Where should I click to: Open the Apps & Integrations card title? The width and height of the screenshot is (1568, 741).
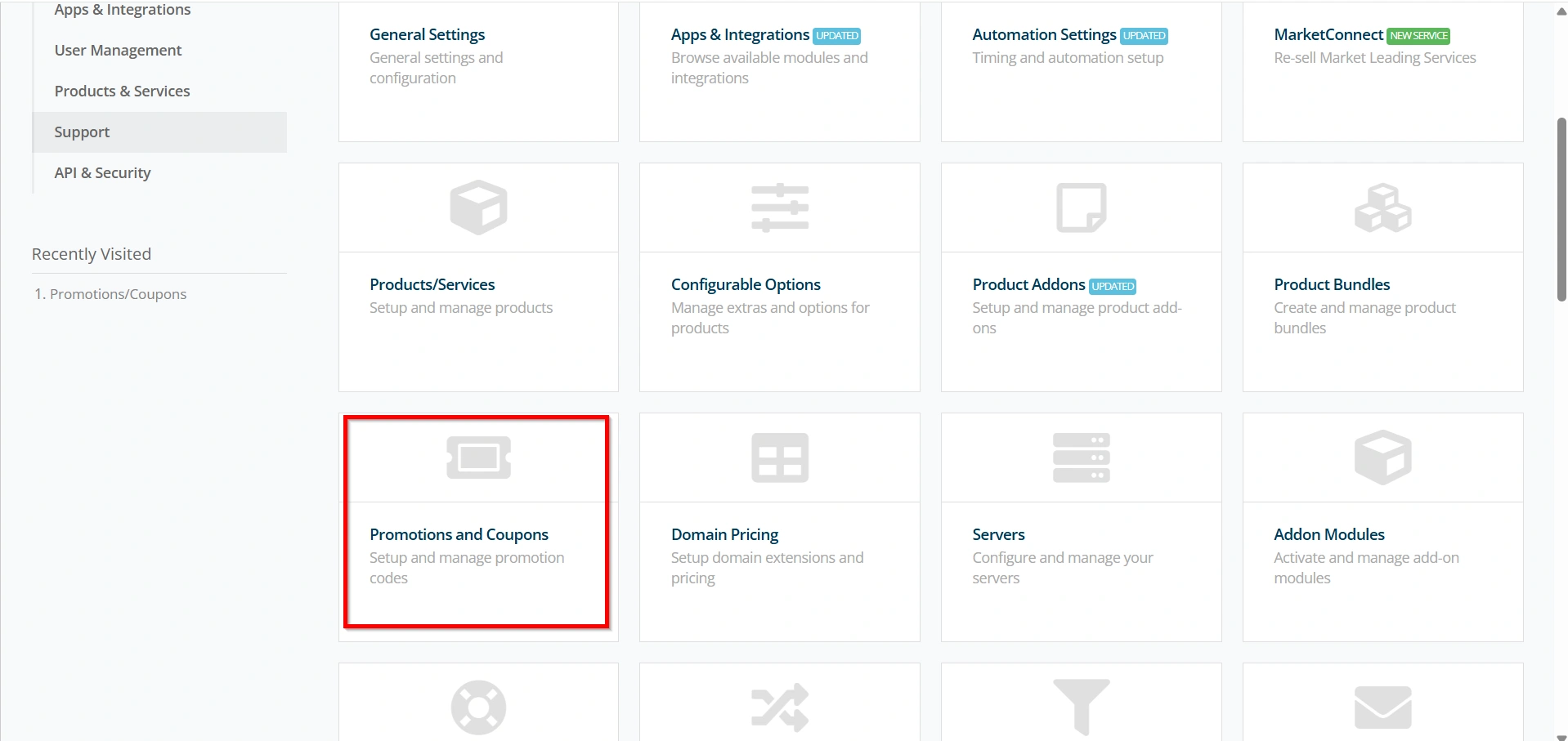tap(740, 34)
